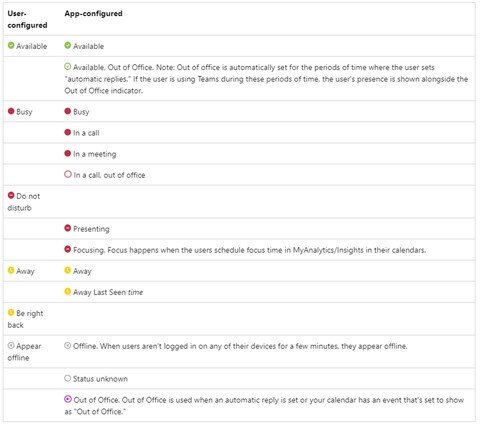This screenshot has width=481, height=427.
Task: Click the yellow Away Last Seen icon
Action: (x=68, y=292)
